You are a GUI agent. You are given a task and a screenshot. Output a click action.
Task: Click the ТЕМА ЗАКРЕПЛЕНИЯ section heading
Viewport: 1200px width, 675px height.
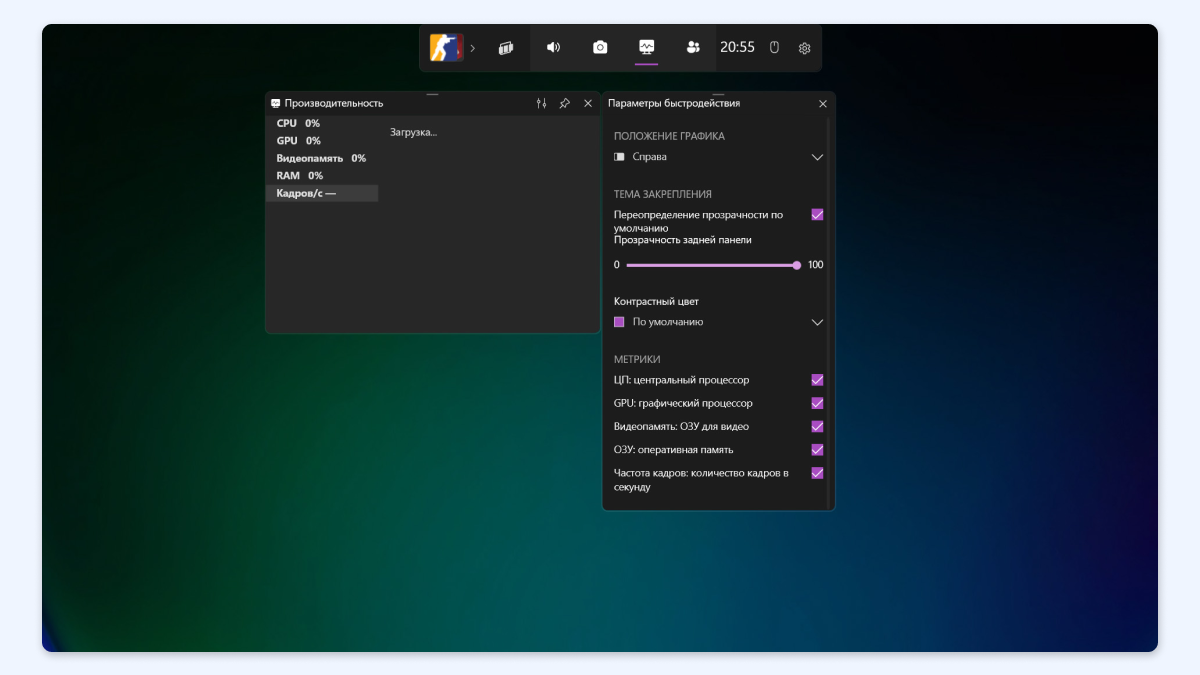click(x=663, y=194)
